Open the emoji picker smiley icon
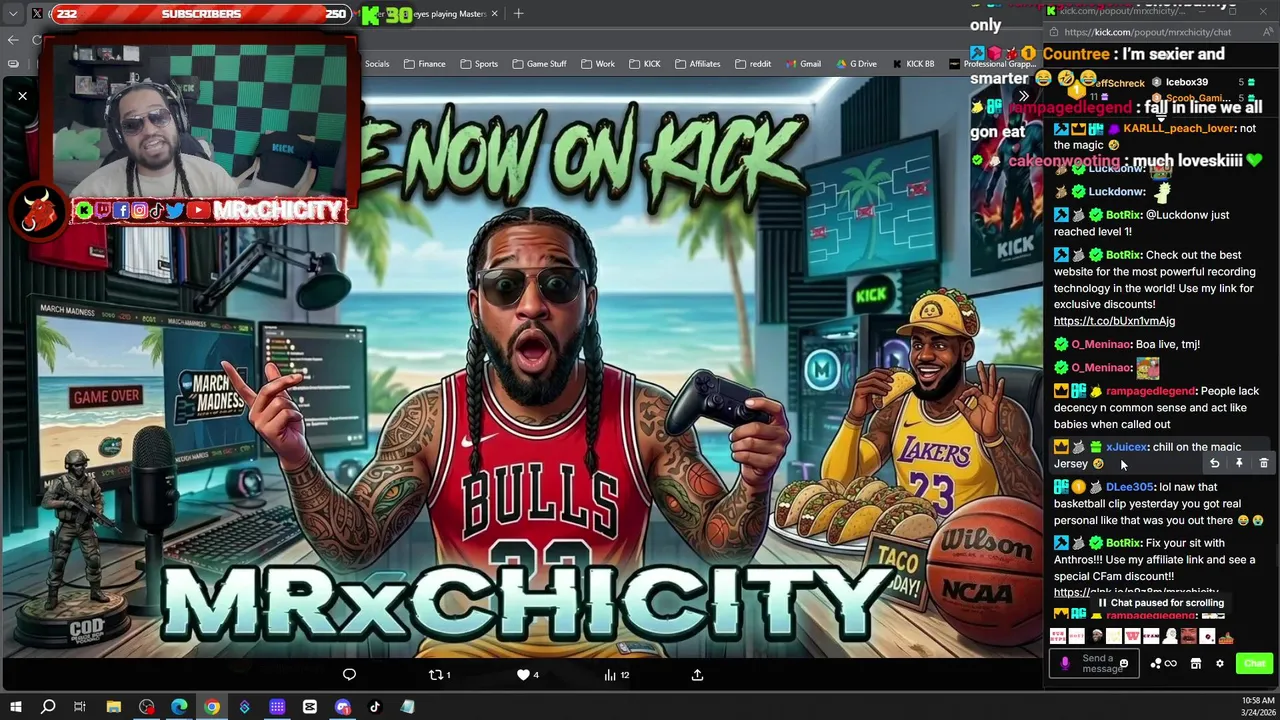 (x=1124, y=663)
